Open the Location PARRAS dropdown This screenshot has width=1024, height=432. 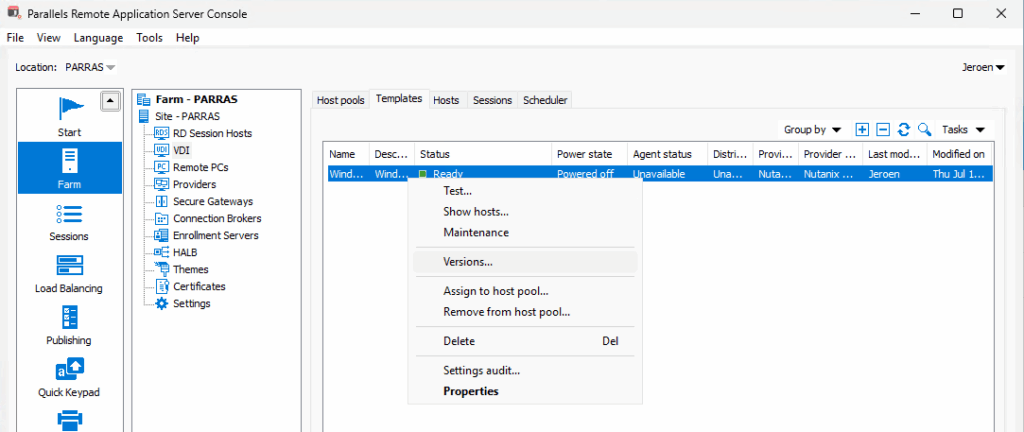tap(90, 67)
